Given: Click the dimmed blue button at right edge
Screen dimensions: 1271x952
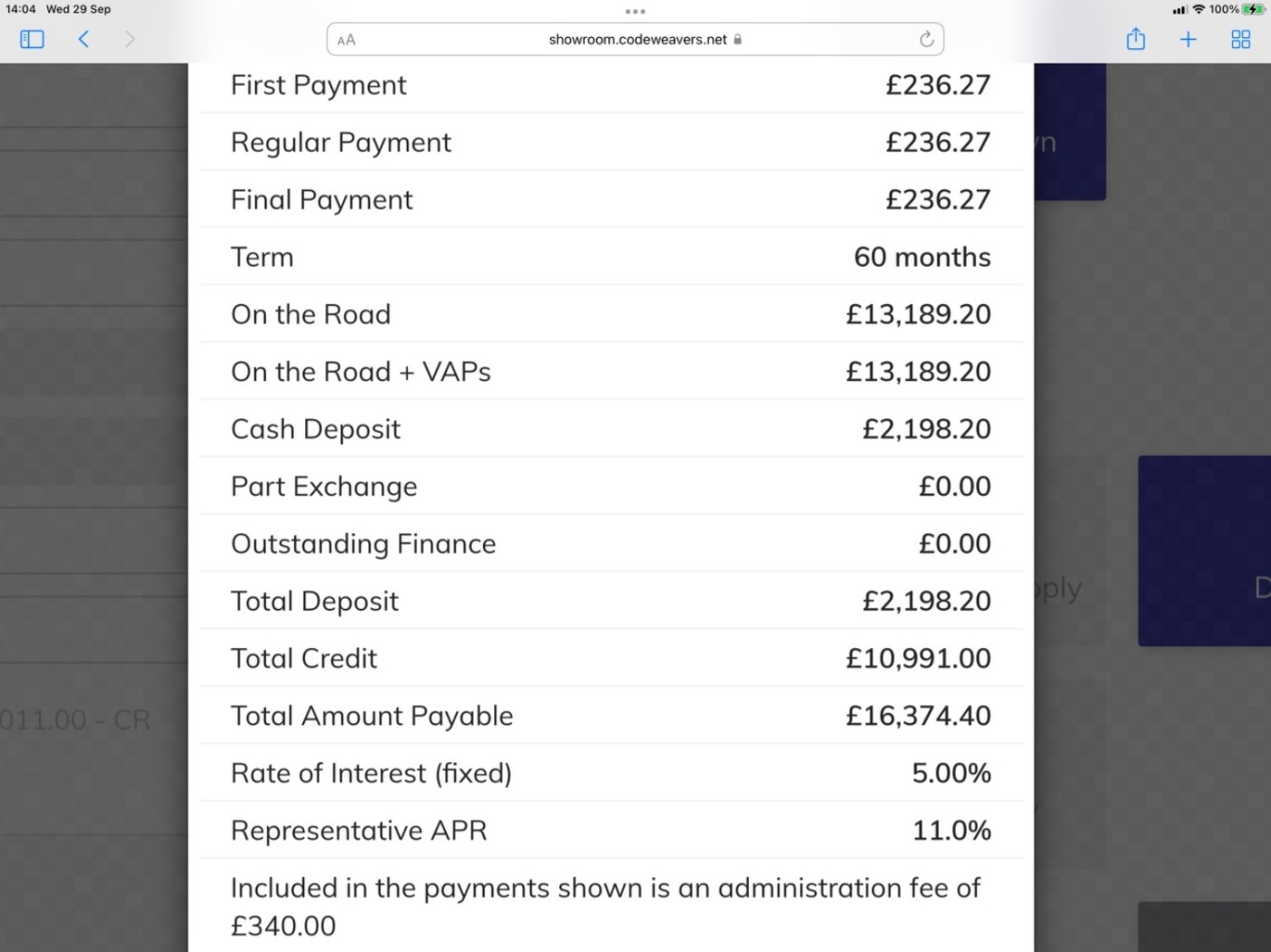Looking at the screenshot, I should click(1204, 550).
